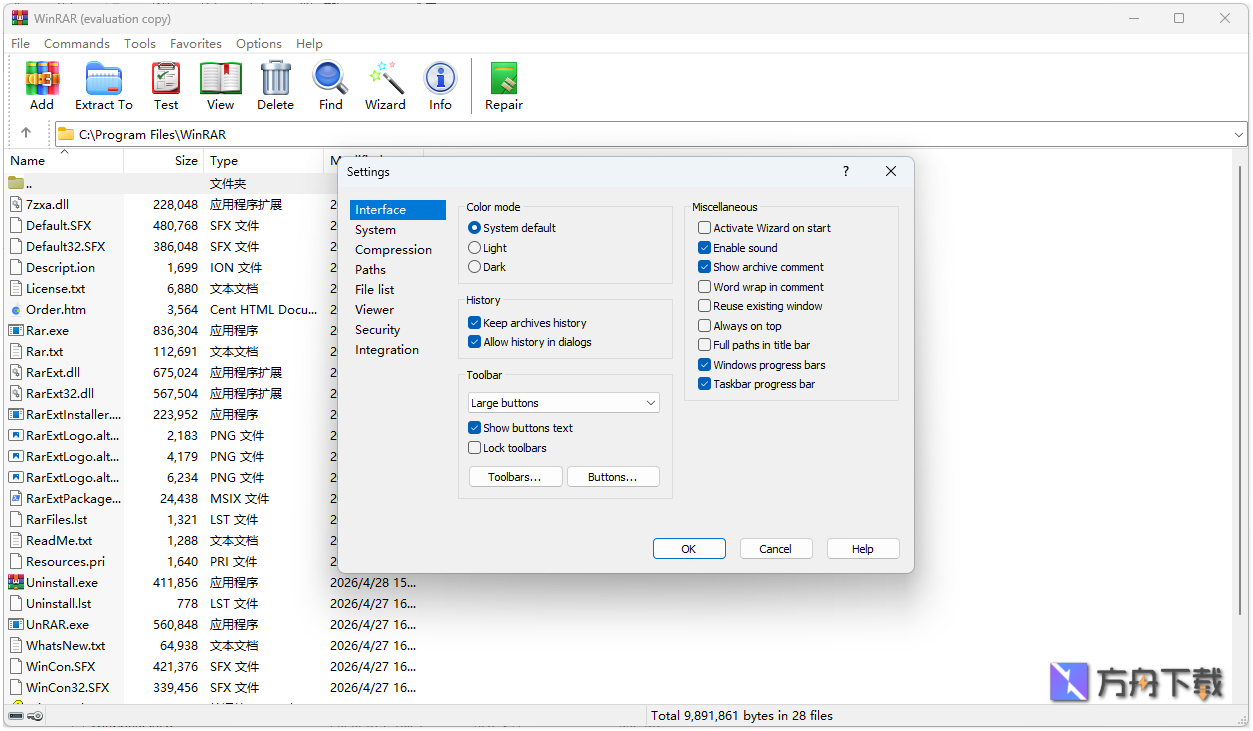
Task: Choose the Dark color mode
Action: tap(488, 267)
